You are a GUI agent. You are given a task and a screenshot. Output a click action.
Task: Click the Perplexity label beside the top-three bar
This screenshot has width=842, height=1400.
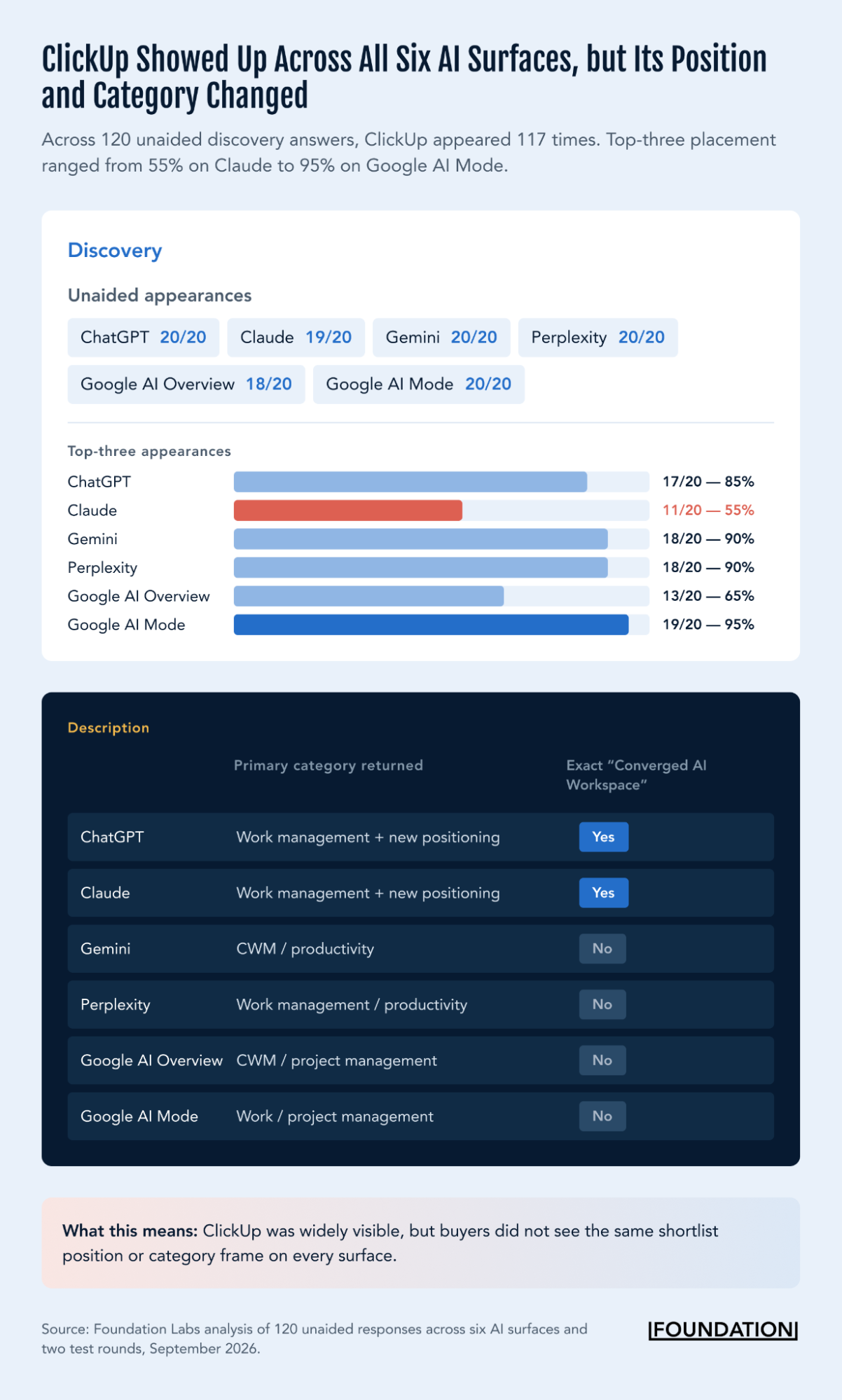point(102,568)
